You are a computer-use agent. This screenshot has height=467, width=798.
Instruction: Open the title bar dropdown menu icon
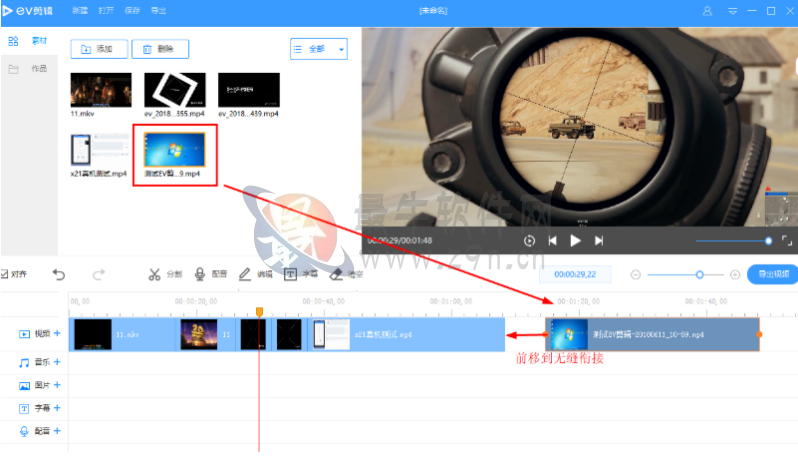732,11
